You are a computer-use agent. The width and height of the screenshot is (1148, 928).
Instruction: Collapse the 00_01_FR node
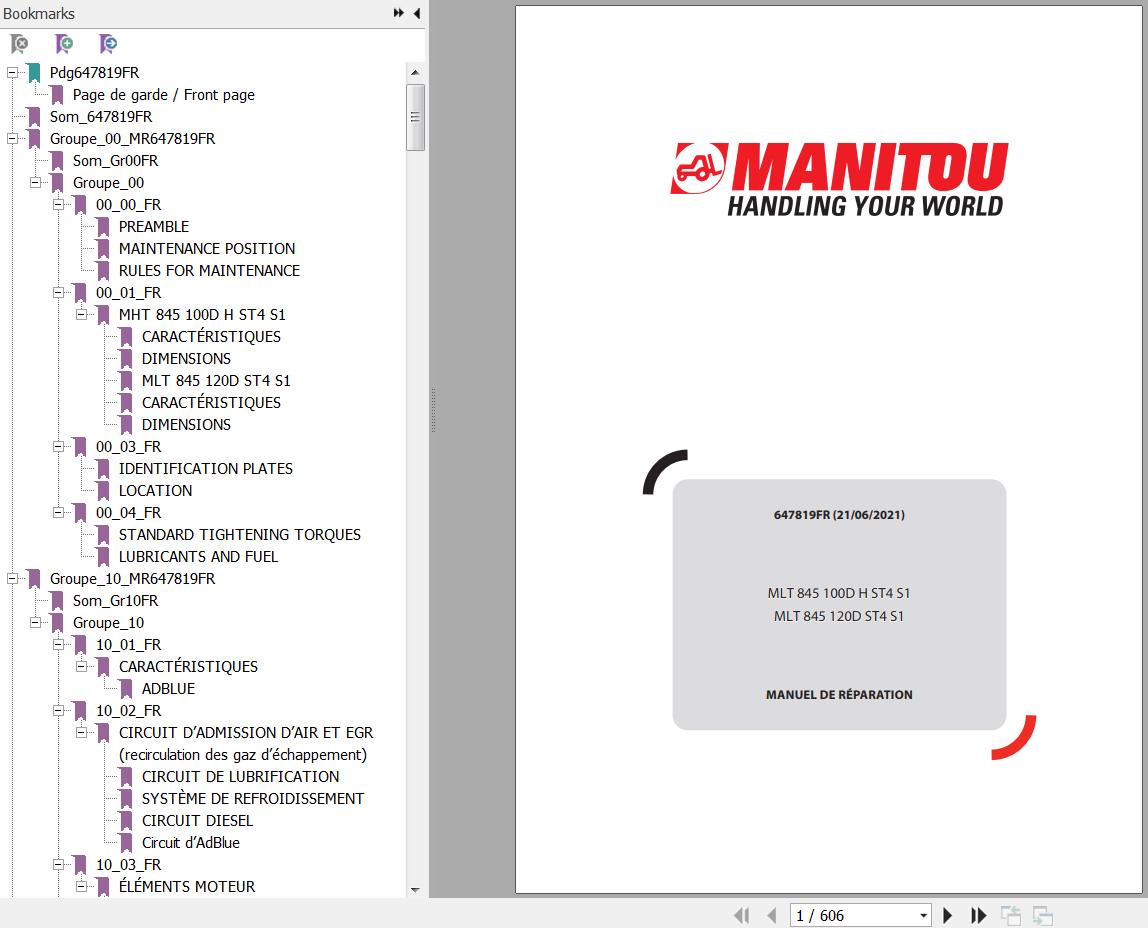tap(59, 292)
